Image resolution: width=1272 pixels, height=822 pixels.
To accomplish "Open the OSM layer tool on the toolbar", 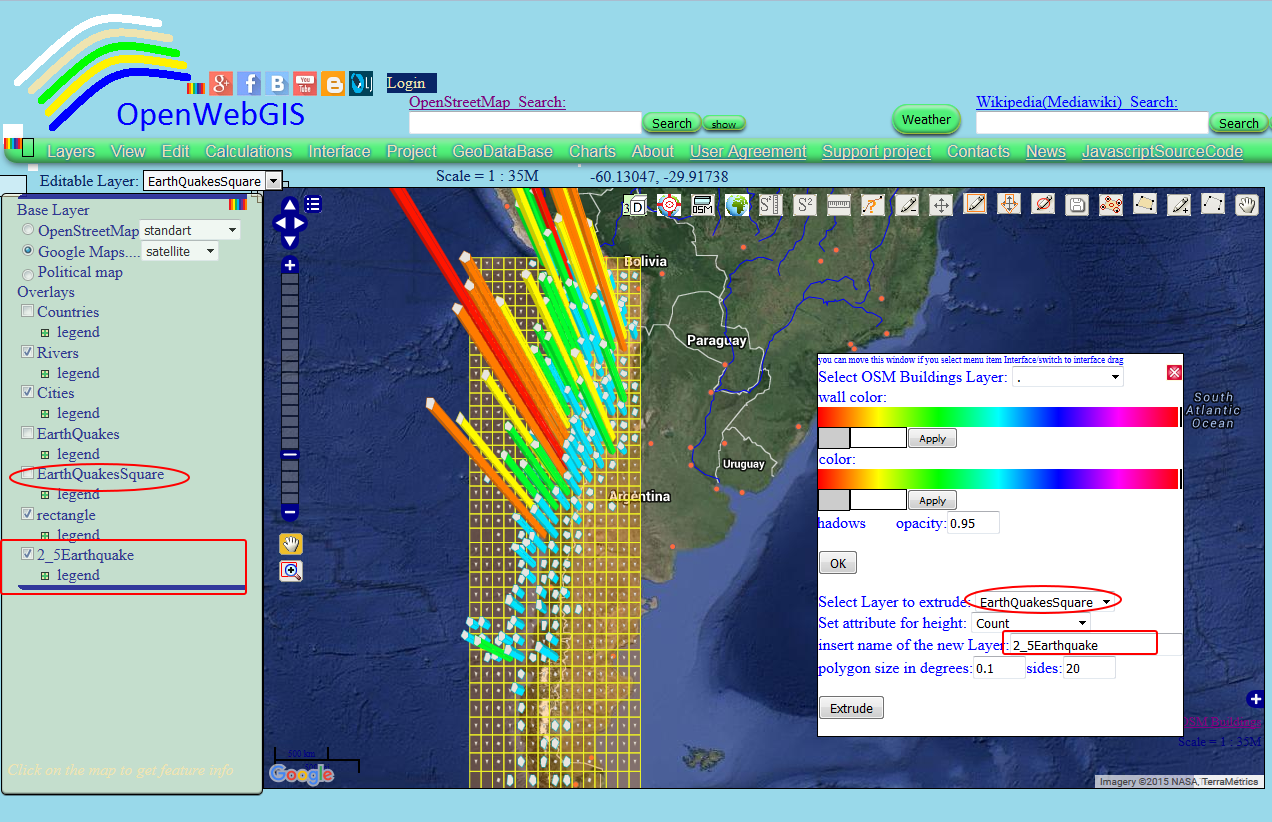I will click(x=701, y=204).
